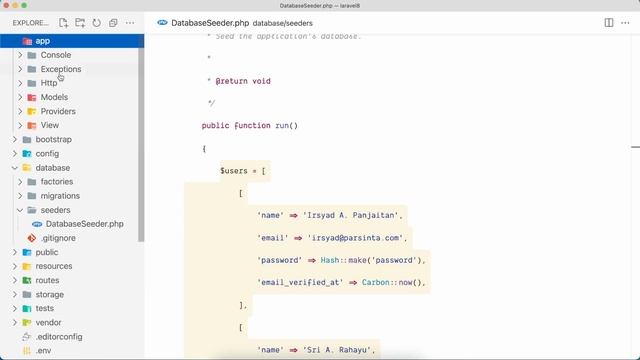Expand the storage folder chevron
The width and height of the screenshot is (640, 360).
tap(15, 294)
